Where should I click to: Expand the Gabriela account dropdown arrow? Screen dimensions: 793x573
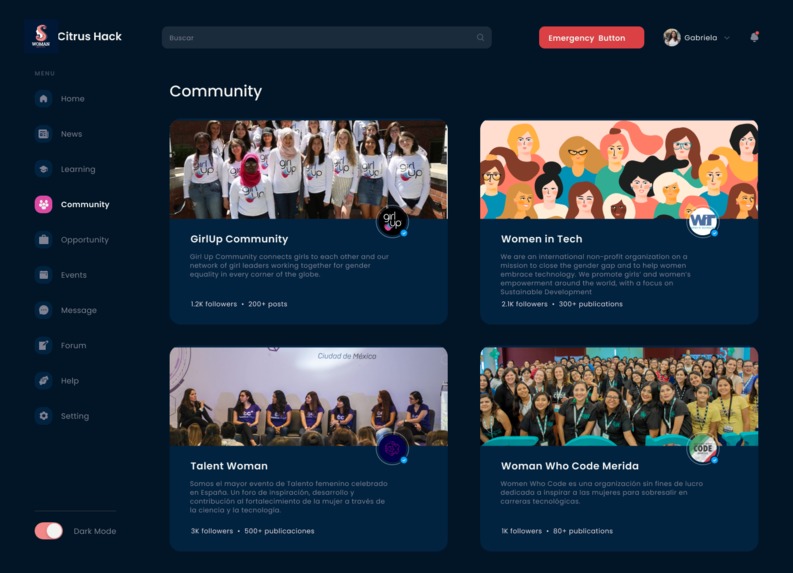727,38
